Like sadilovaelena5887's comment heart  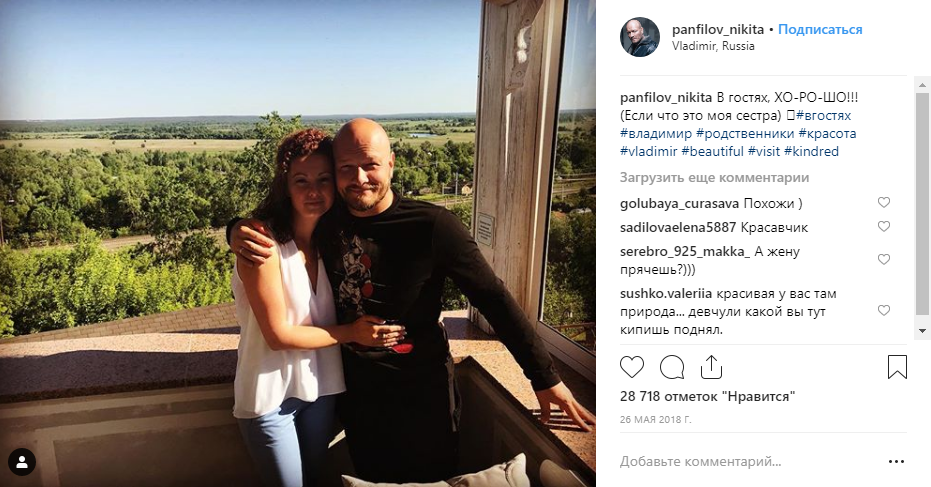884,226
